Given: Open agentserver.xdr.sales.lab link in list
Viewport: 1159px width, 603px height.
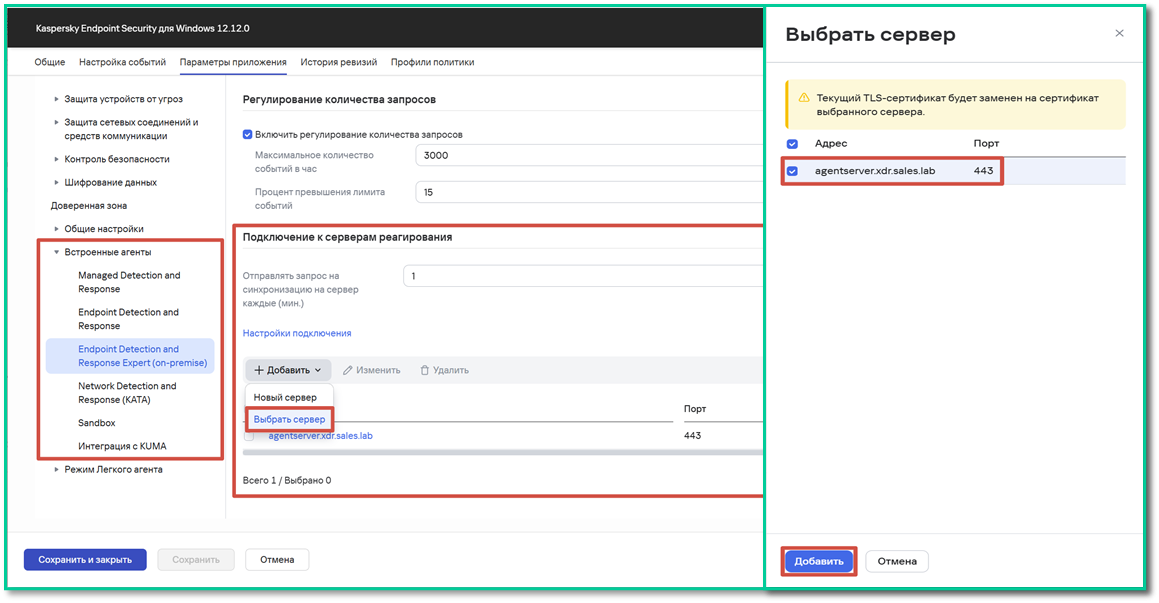Looking at the screenshot, I should pos(321,436).
